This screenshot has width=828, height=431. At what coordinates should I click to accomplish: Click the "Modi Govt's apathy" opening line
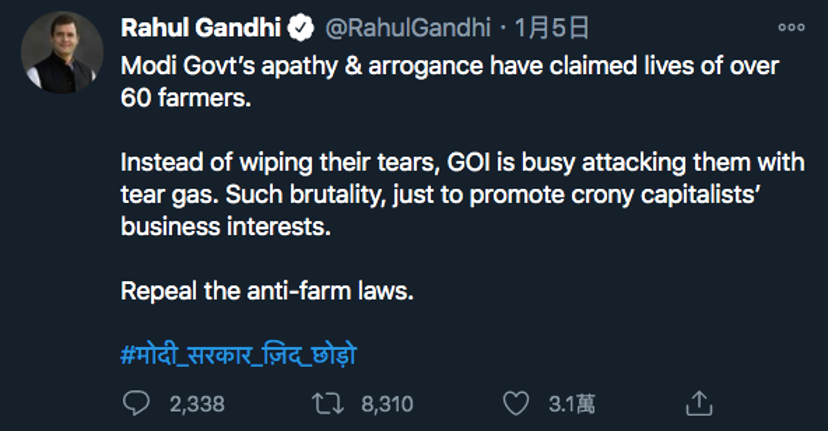449,67
